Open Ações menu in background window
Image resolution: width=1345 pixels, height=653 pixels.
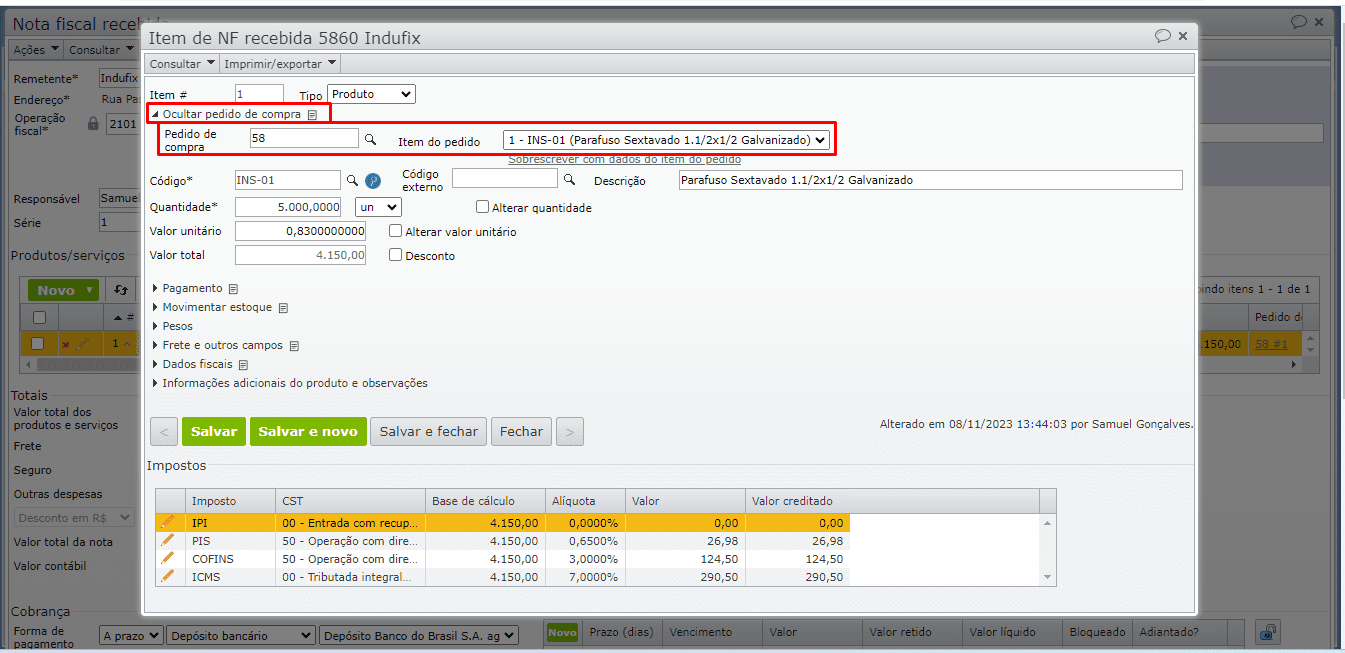[36, 49]
